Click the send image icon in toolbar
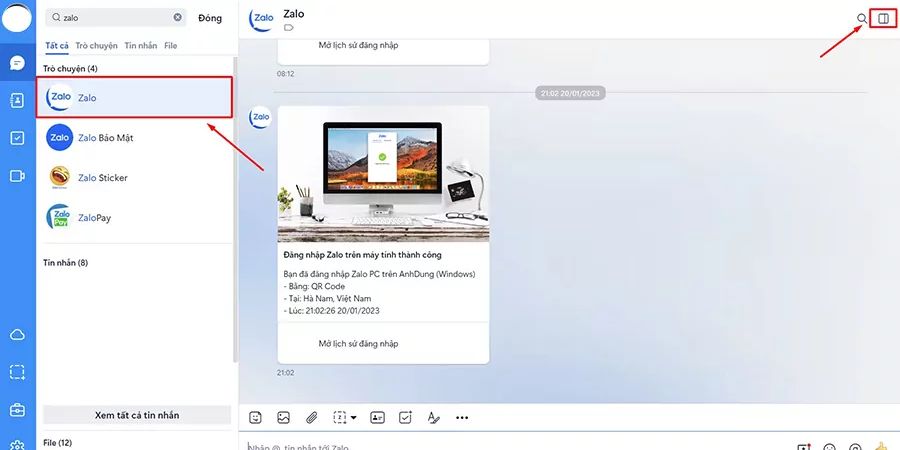Screen dimensions: 900x450 pos(284,418)
